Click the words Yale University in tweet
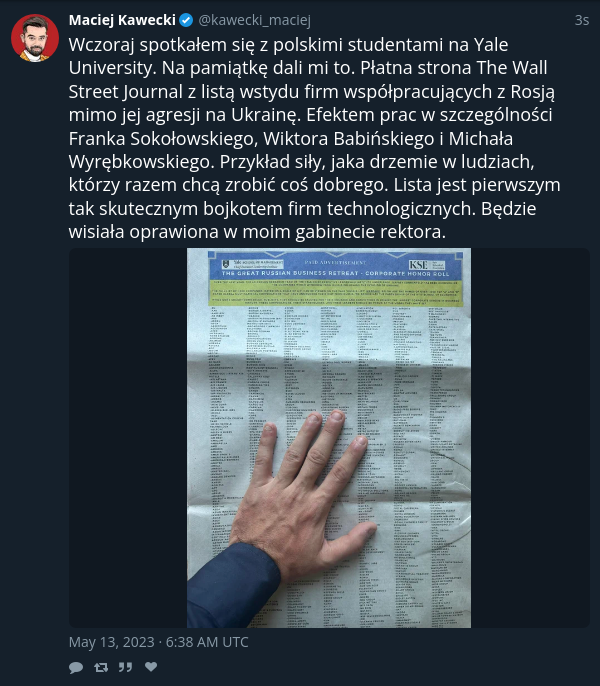Screen dimensions: 600x686 click(288, 56)
